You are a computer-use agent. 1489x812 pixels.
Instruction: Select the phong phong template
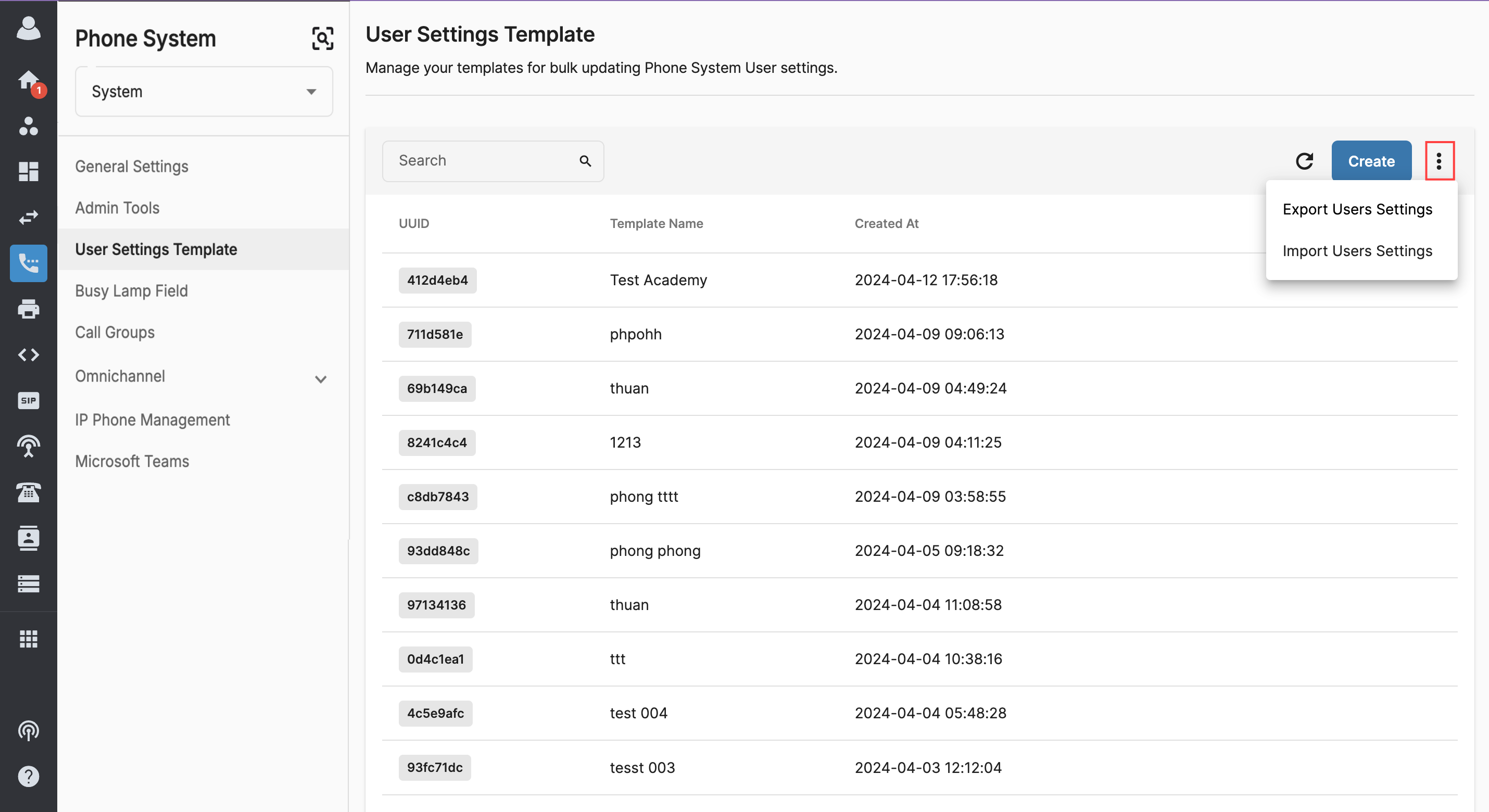(655, 551)
